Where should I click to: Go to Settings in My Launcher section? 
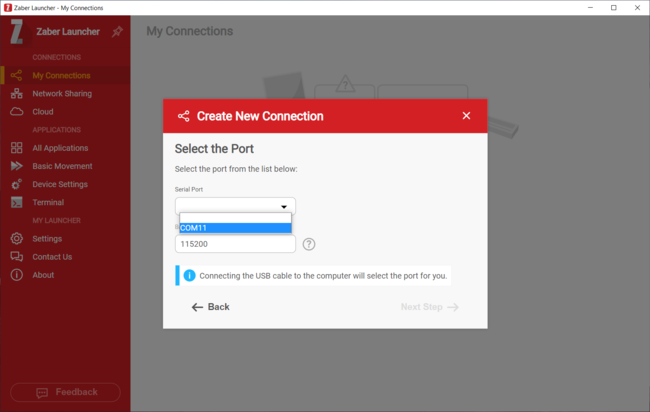pyautogui.click(x=47, y=239)
